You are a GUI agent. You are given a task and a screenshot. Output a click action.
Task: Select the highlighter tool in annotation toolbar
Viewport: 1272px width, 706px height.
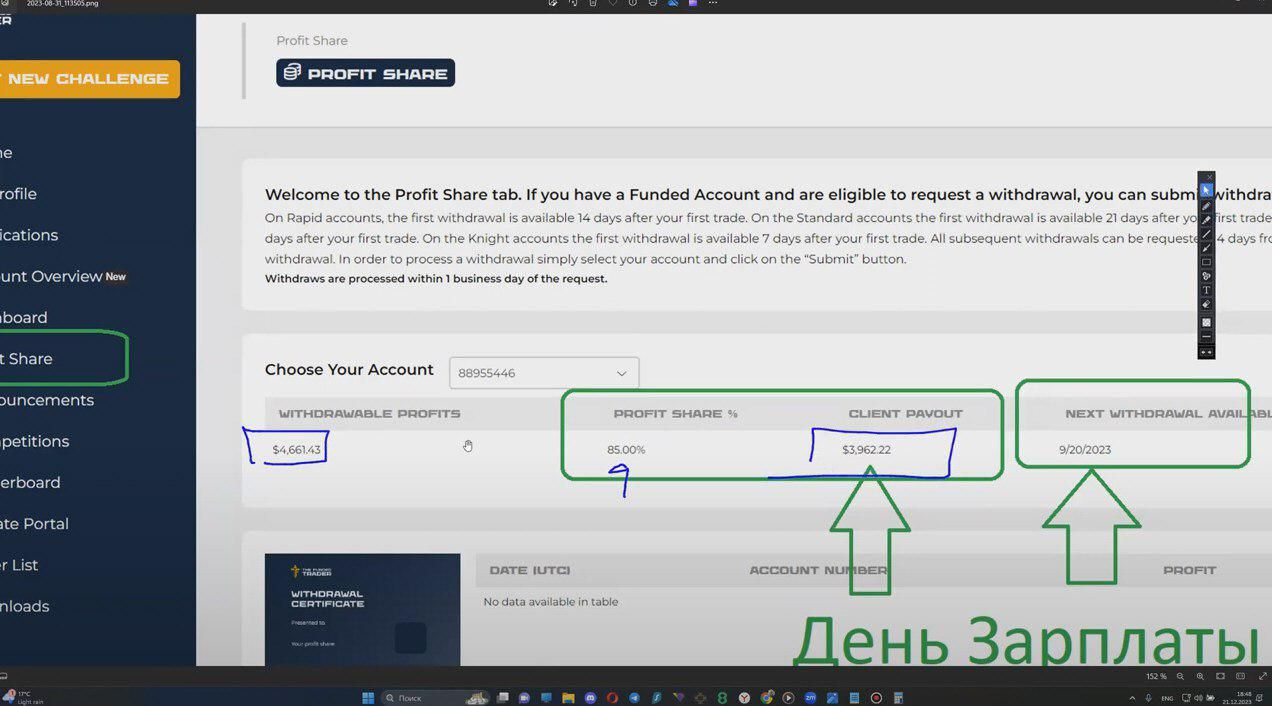coord(1206,219)
